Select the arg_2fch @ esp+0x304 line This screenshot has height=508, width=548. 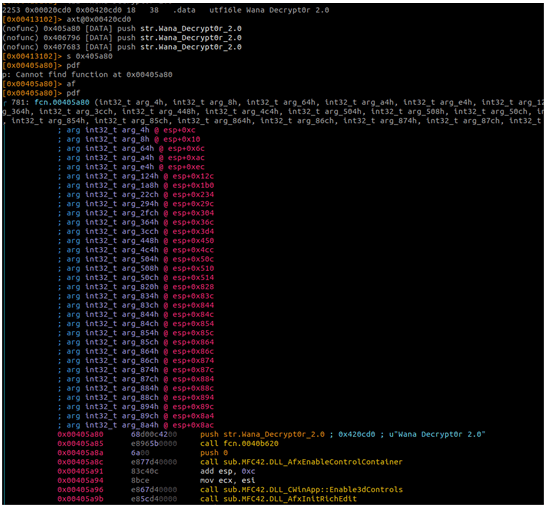pyautogui.click(x=136, y=213)
